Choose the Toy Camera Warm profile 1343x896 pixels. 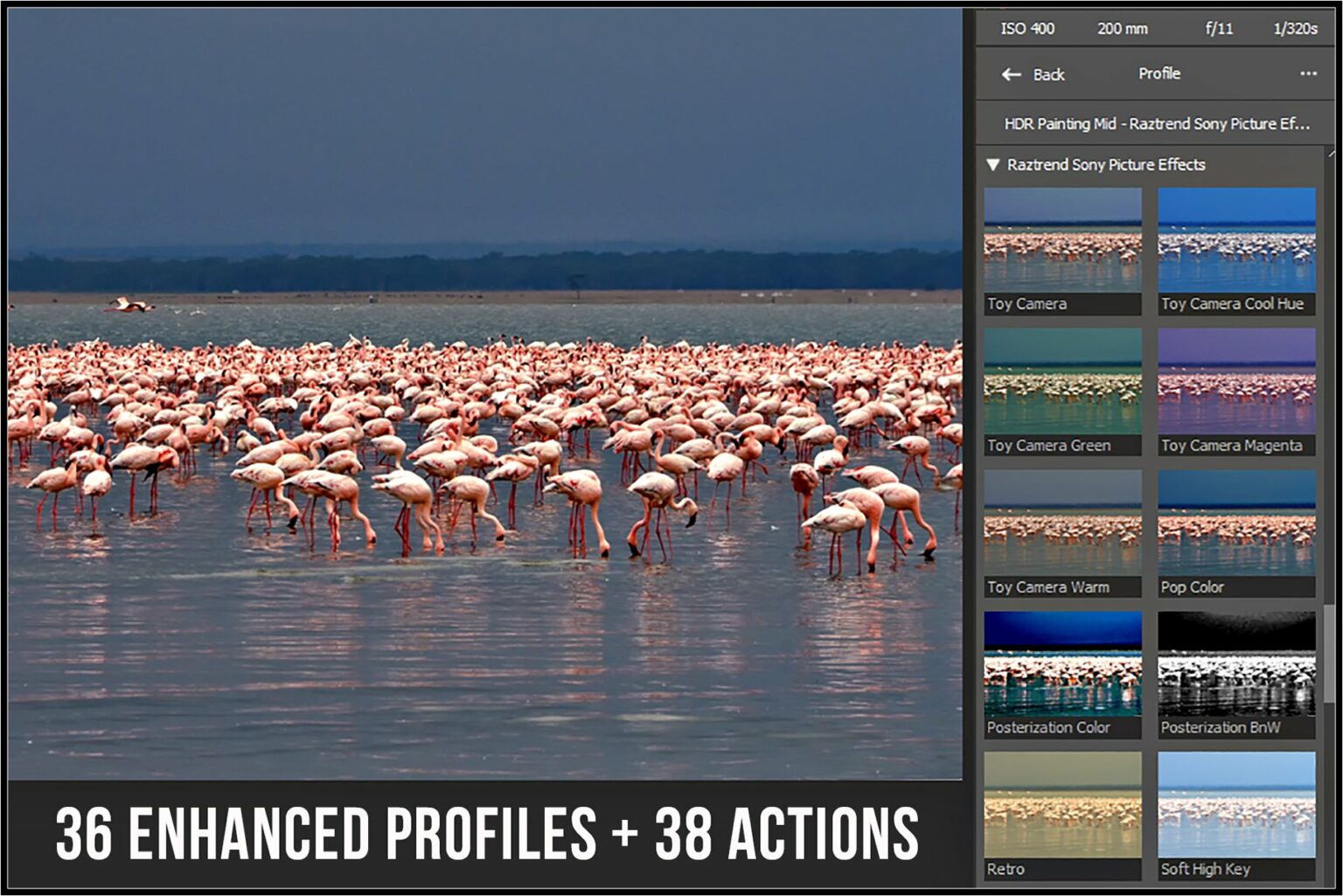tap(1061, 519)
